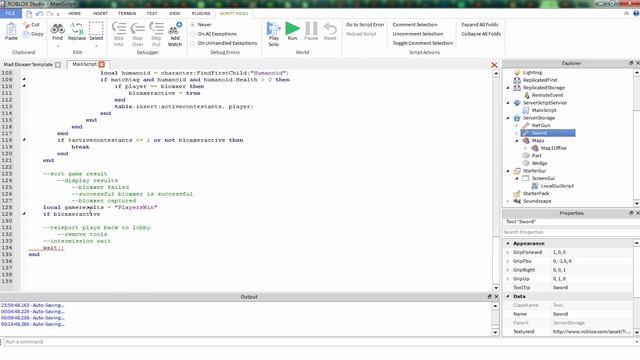Image resolution: width=640 pixels, height=360 pixels.
Task: Fold code at line 109
Action: pyautogui.click(x=24, y=79)
